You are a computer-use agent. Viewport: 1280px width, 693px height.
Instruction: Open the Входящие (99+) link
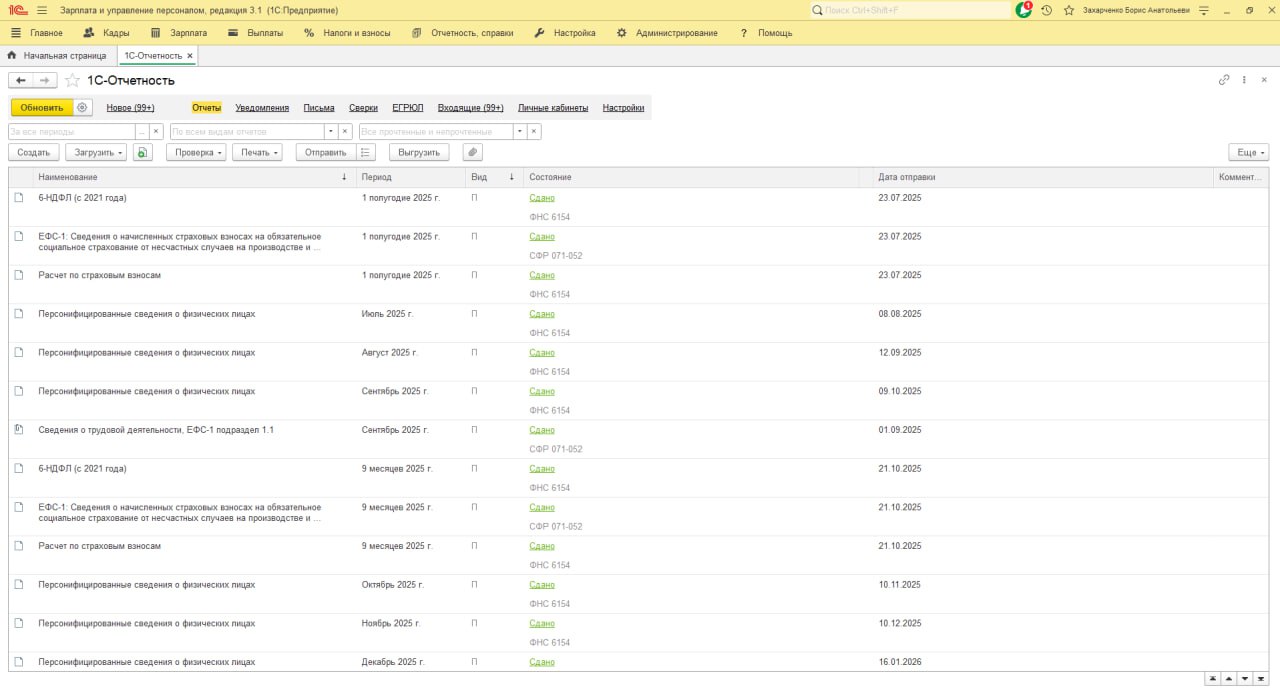click(470, 108)
